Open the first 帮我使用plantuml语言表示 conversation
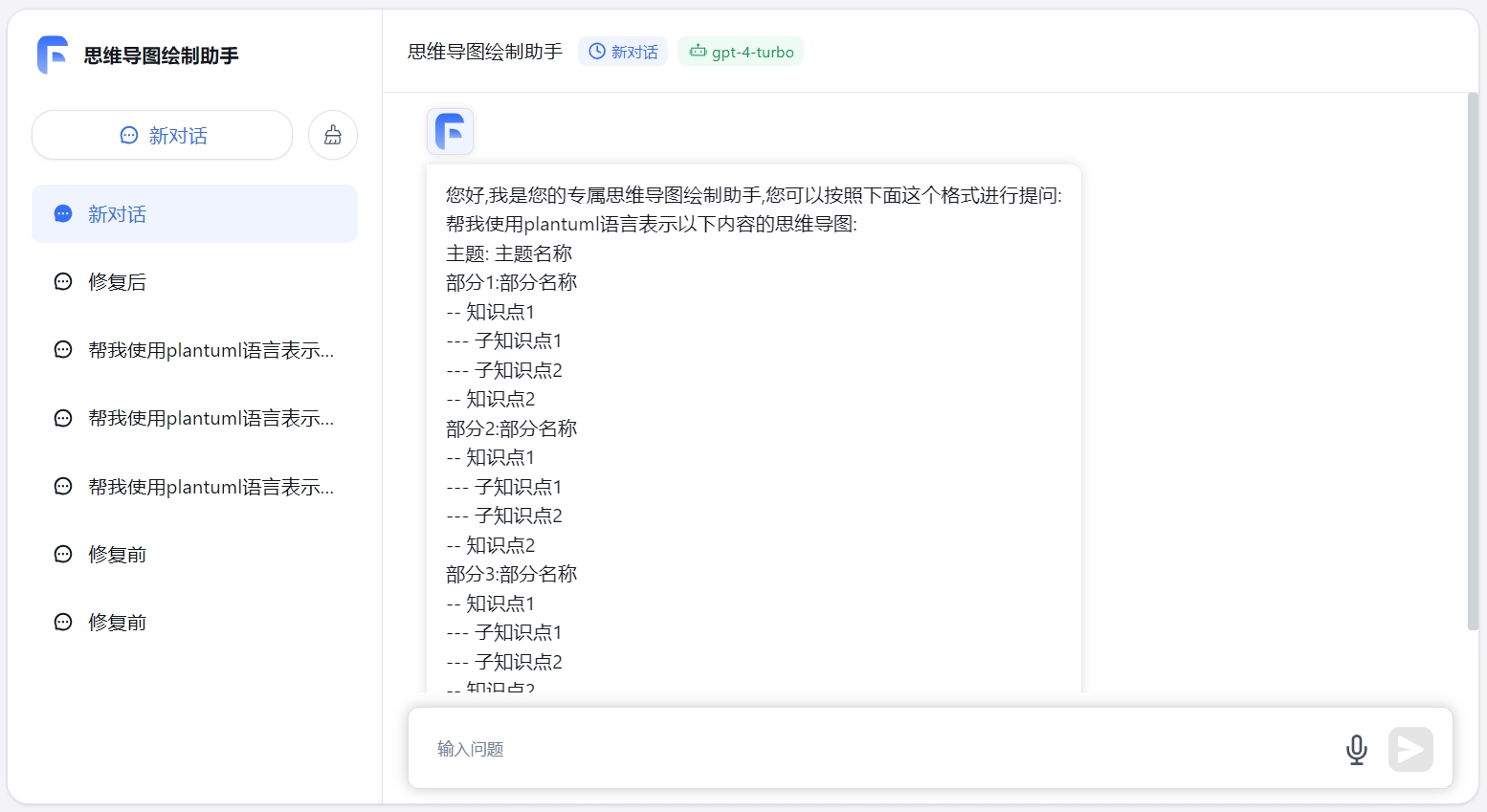Viewport: 1487px width, 812px height. pos(211,350)
